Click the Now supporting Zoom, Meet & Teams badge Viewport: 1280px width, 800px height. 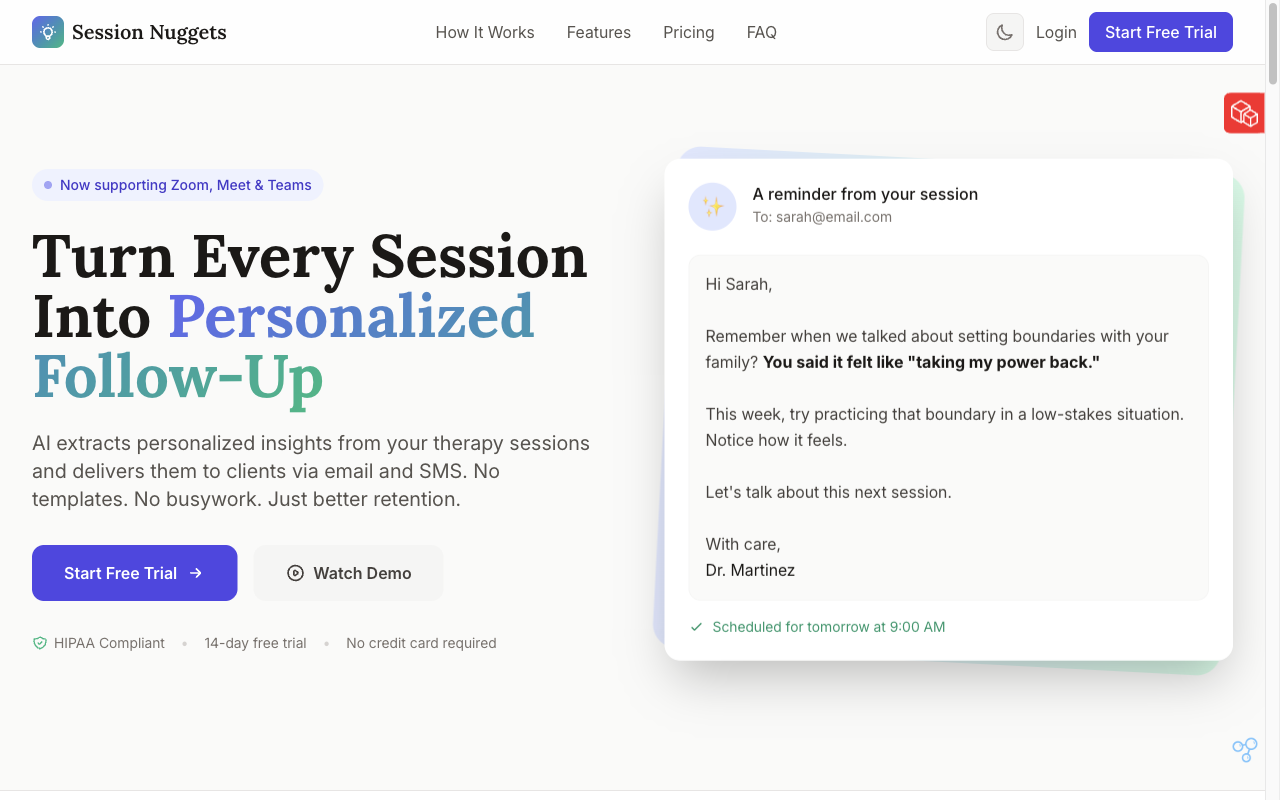point(178,185)
